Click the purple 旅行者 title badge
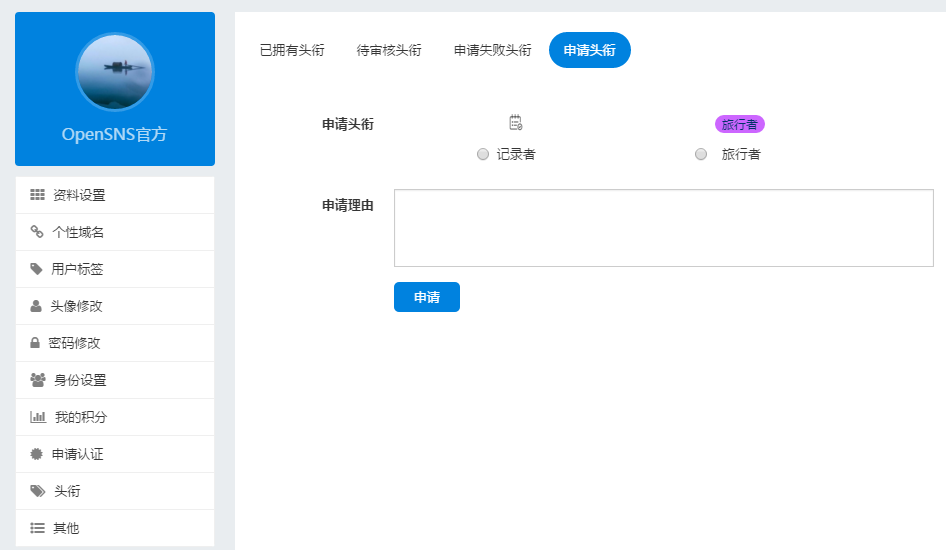Screen dimensions: 946x550 (x=740, y=124)
